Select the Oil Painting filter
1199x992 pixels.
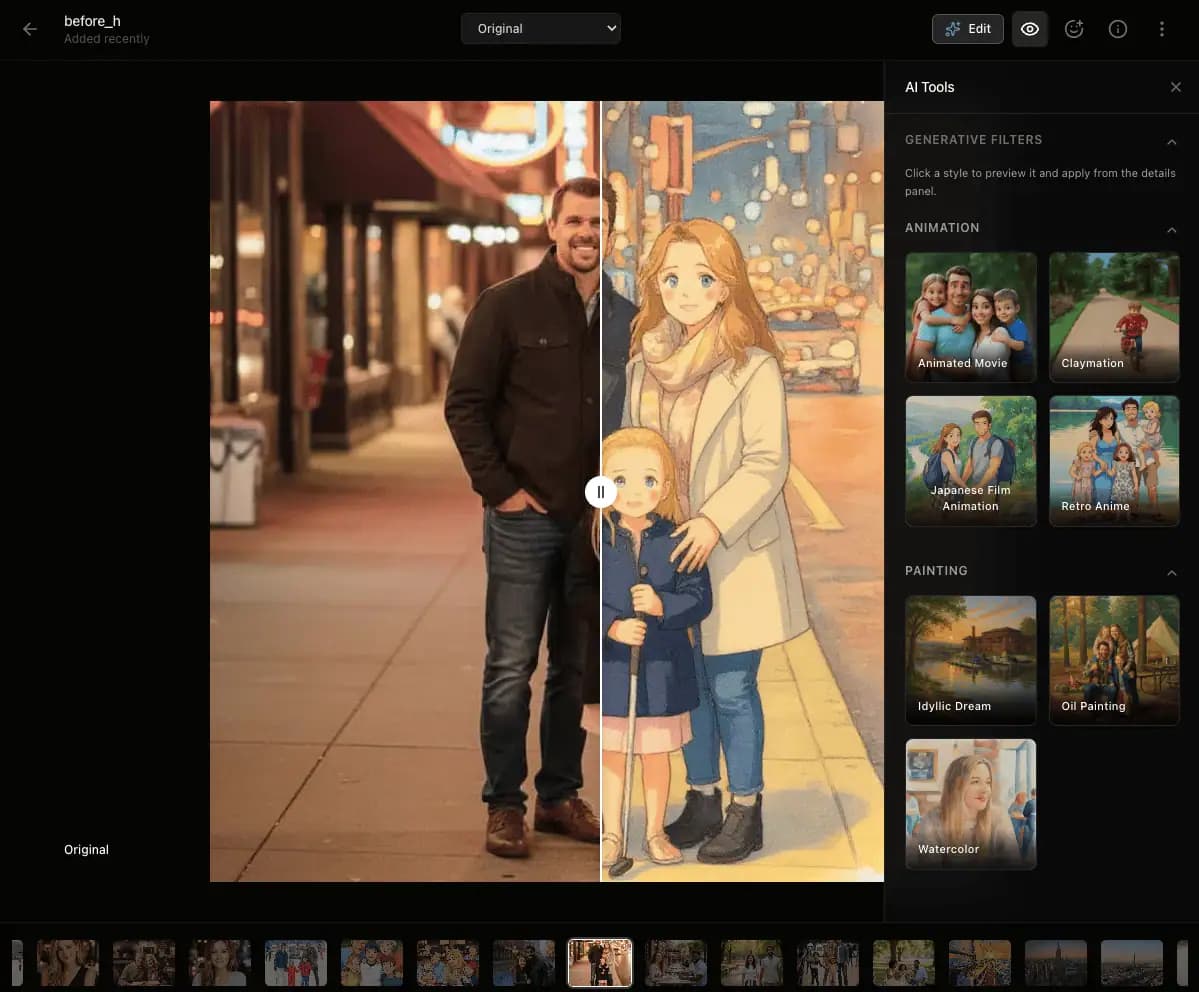[x=1113, y=660]
